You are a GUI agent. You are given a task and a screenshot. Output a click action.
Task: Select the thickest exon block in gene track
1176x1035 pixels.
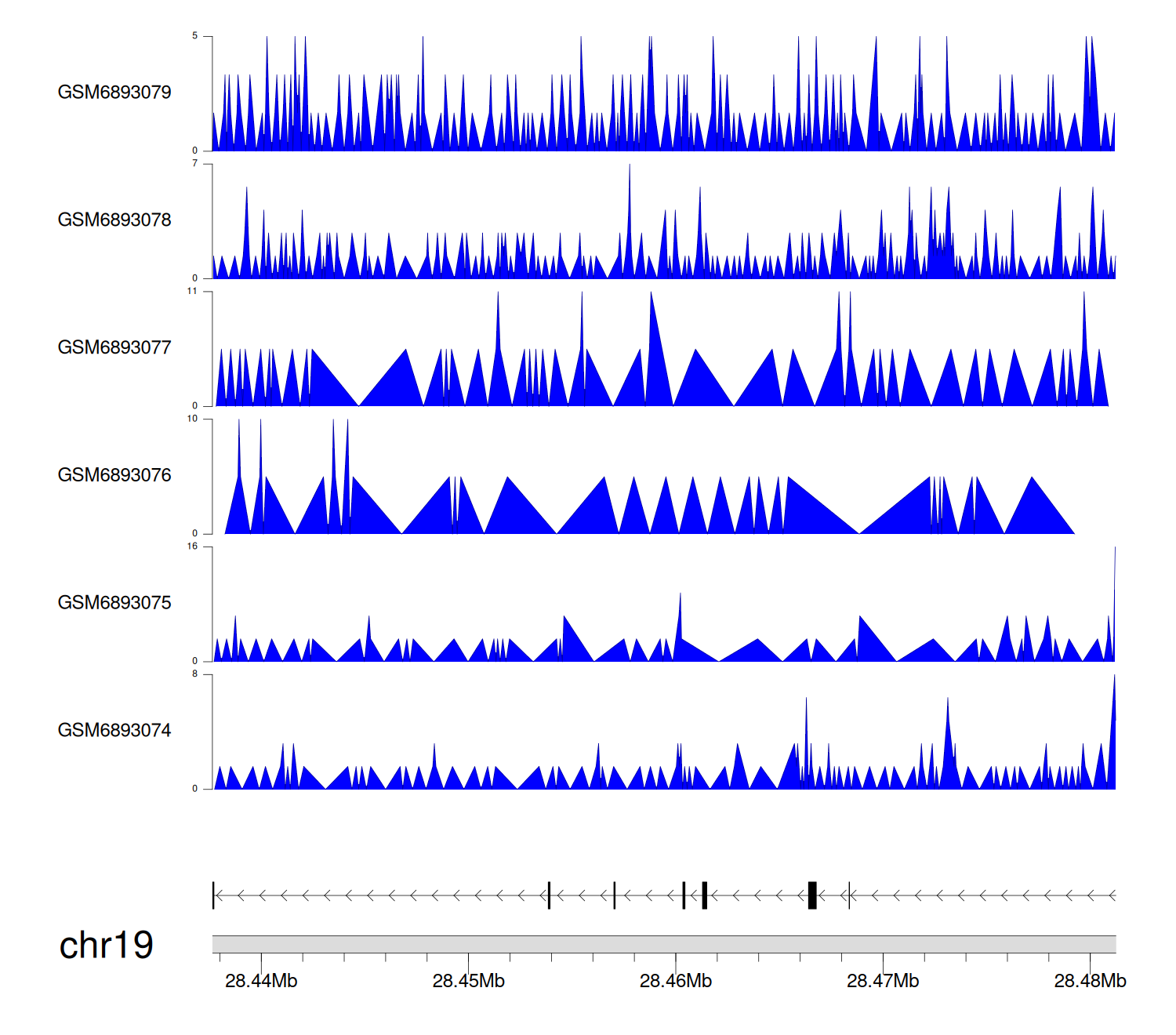click(812, 895)
